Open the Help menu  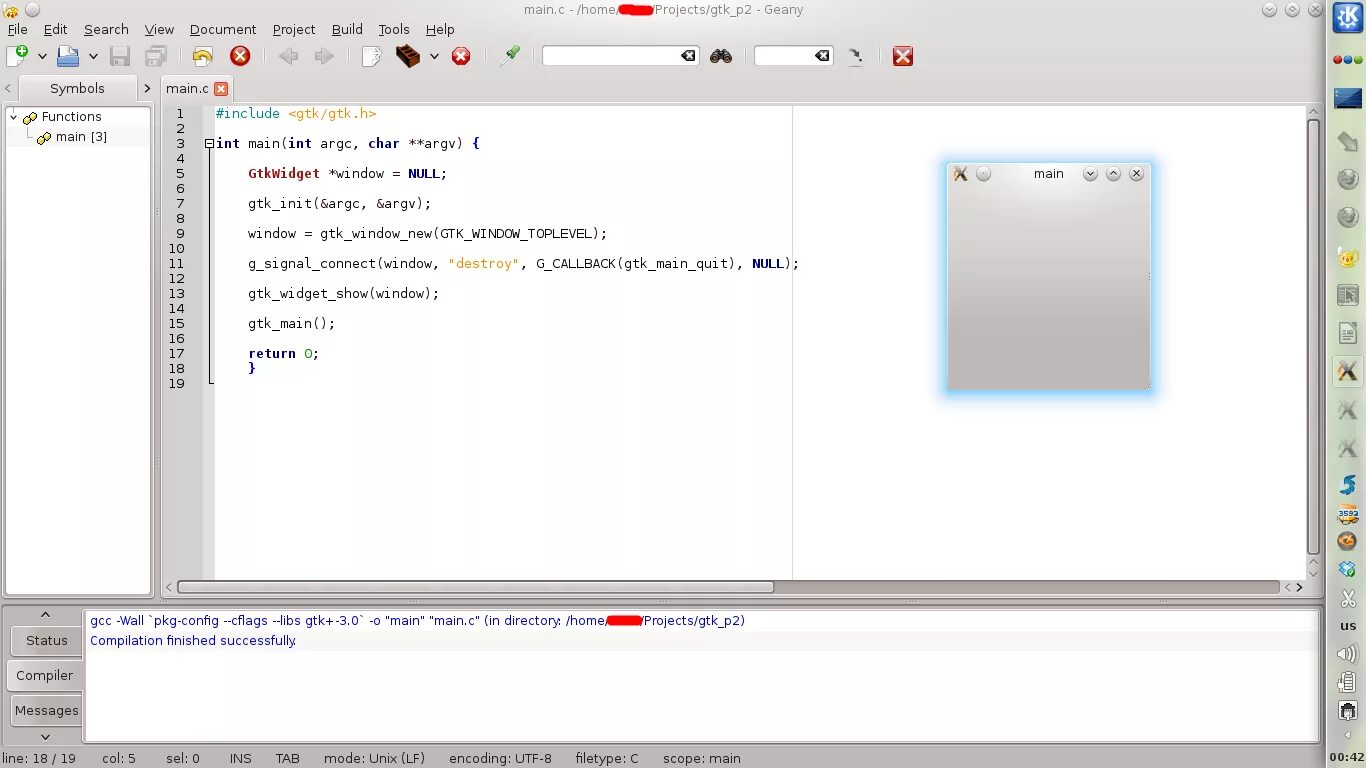[x=440, y=29]
